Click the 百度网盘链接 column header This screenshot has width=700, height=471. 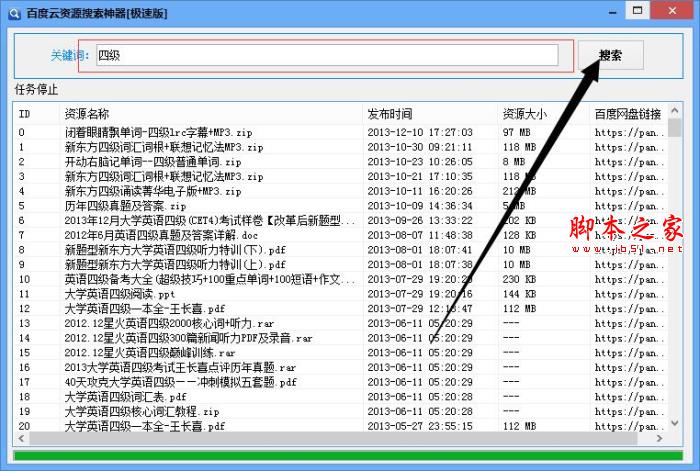[x=629, y=114]
